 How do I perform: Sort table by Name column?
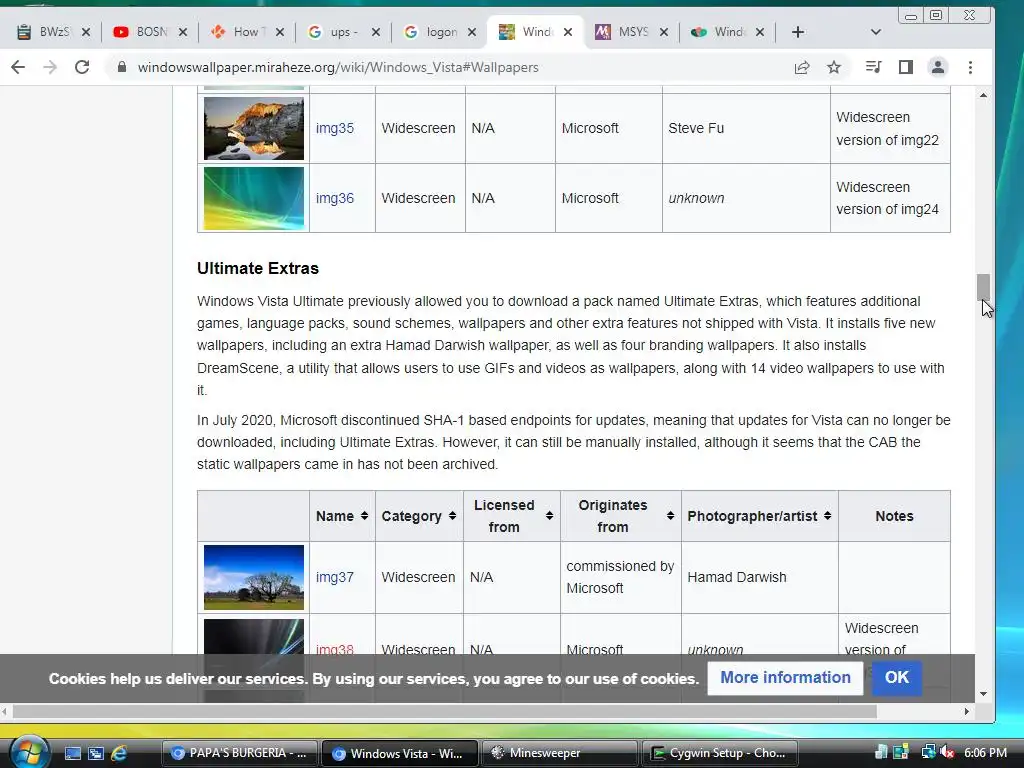(x=342, y=516)
